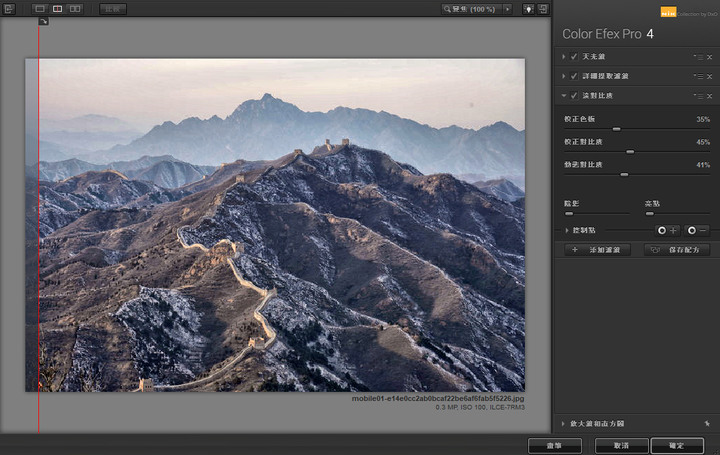
Task: Uncheck the 天光鏡 filter checkbox
Action: tap(574, 56)
